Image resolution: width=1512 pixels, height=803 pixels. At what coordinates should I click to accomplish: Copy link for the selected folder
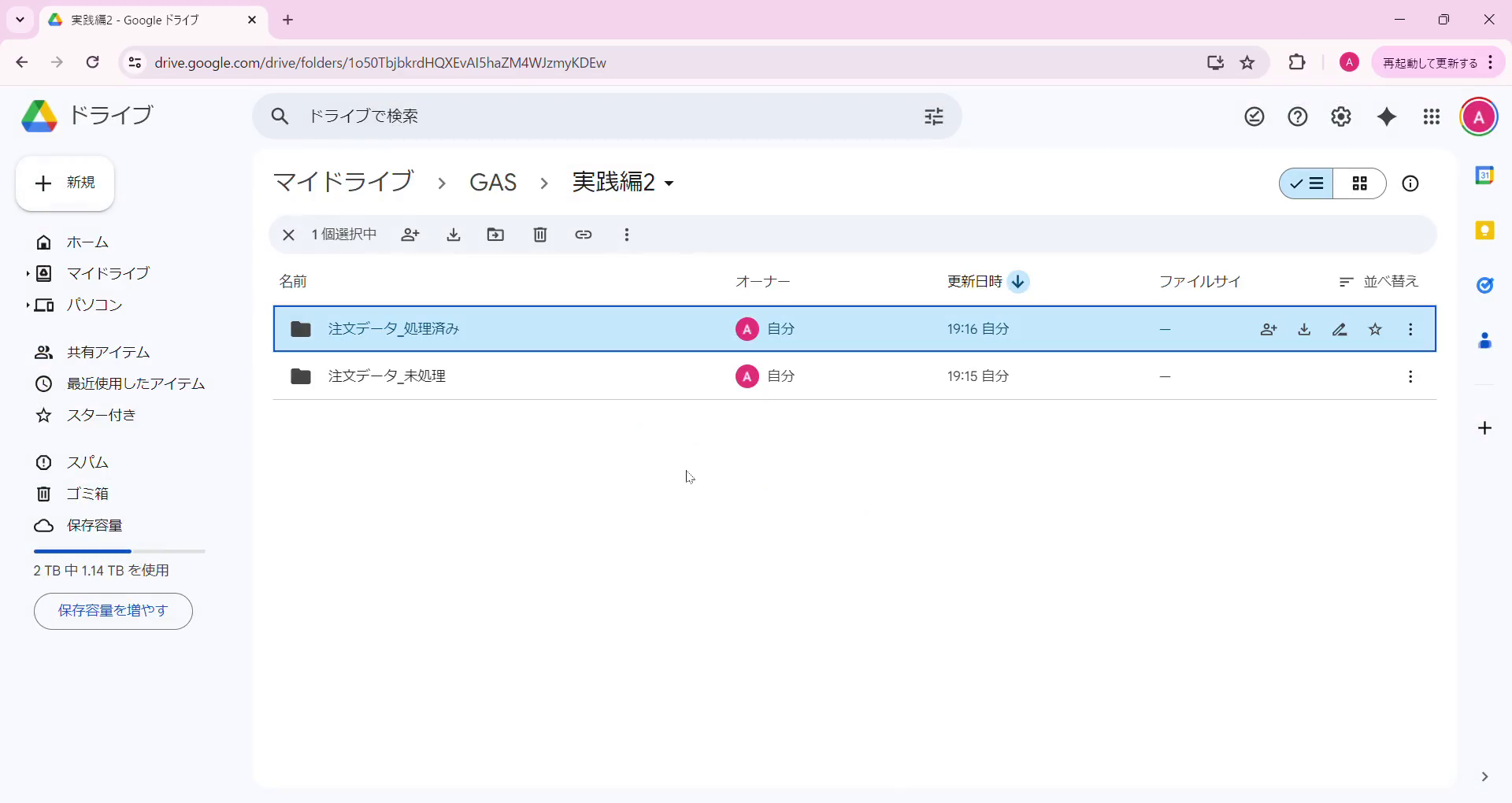584,235
